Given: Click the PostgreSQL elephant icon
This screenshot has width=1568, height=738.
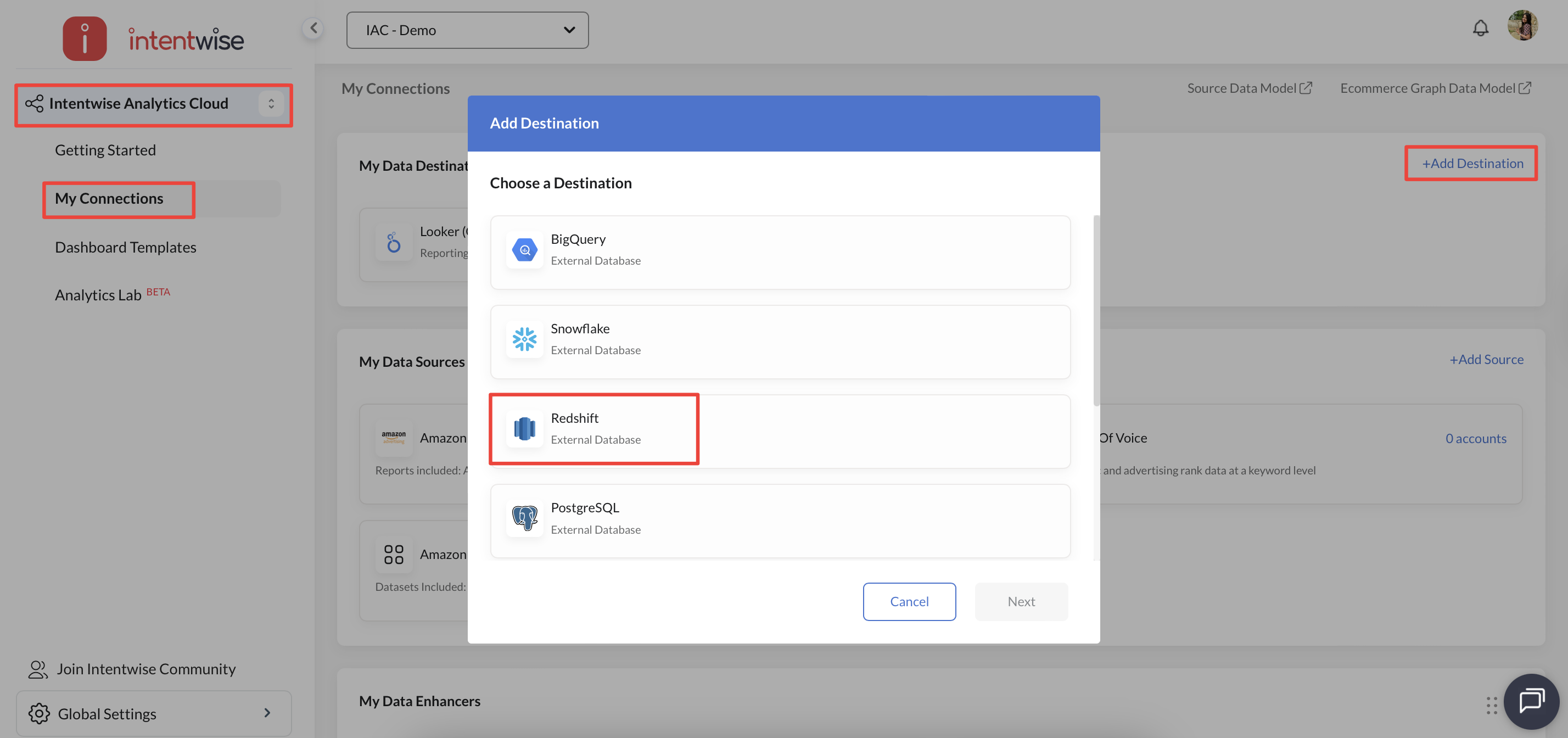Looking at the screenshot, I should click(524, 518).
